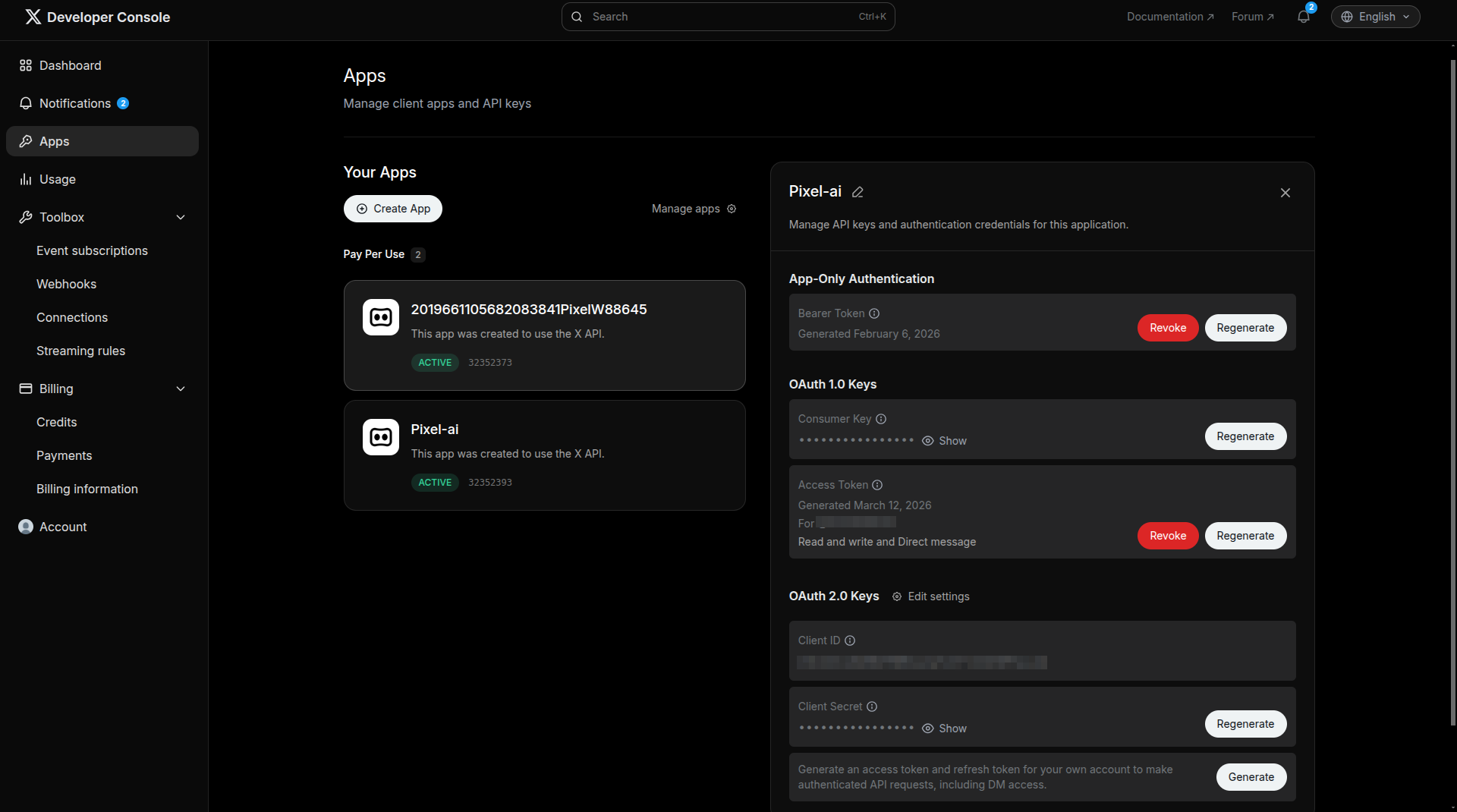This screenshot has height=812, width=1457.
Task: Click the info icon beside Client Secret
Action: (872, 707)
